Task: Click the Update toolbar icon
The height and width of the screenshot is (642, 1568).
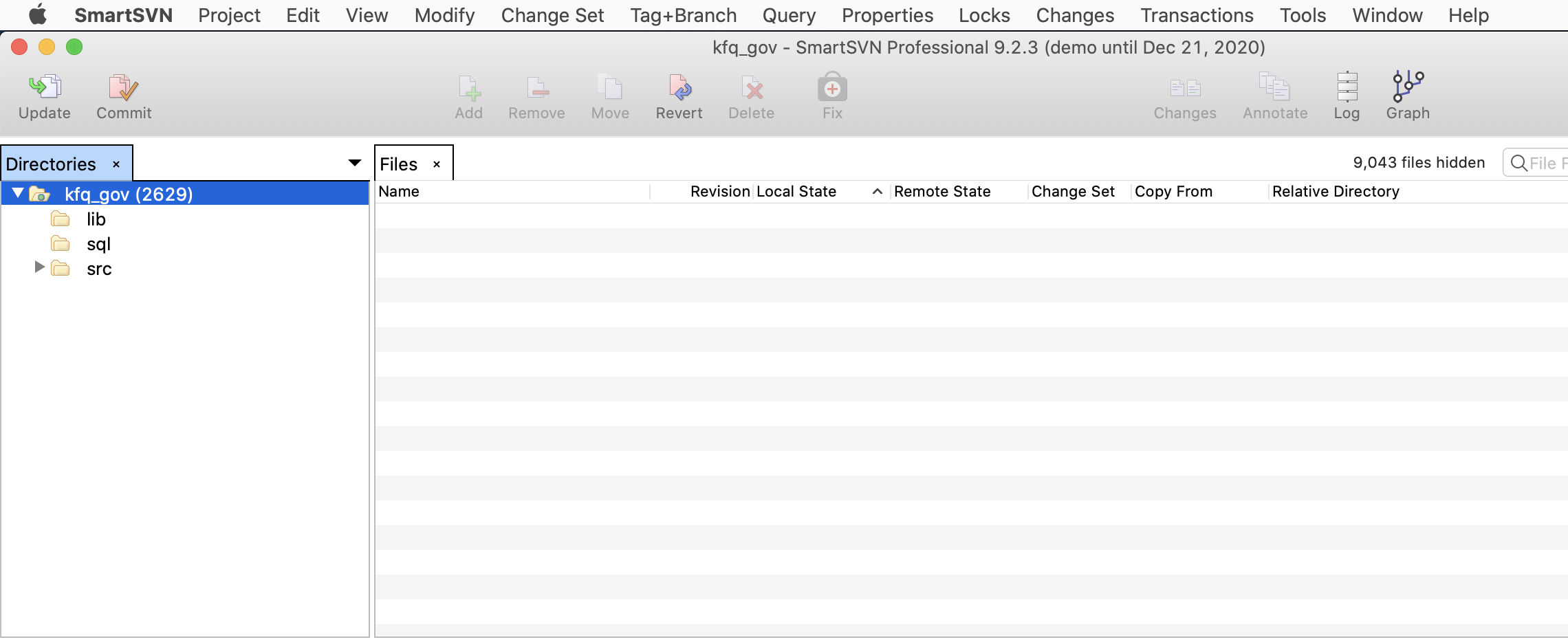Action: [x=45, y=87]
